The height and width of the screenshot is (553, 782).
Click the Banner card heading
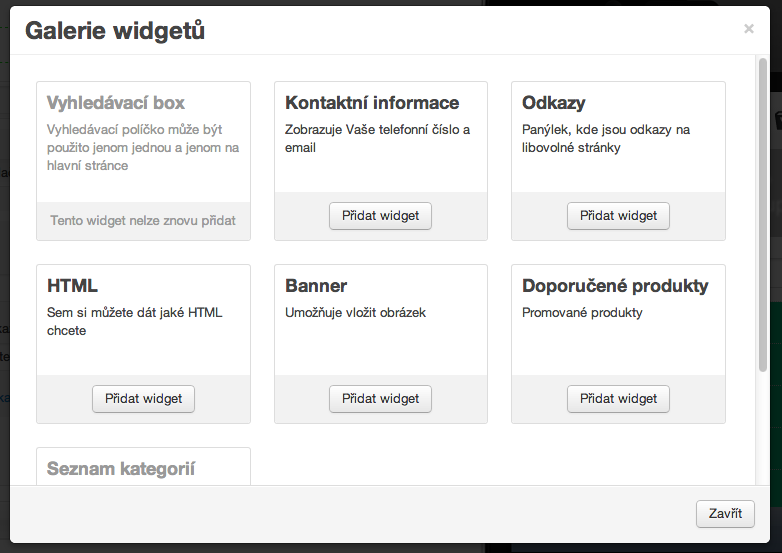click(x=316, y=286)
